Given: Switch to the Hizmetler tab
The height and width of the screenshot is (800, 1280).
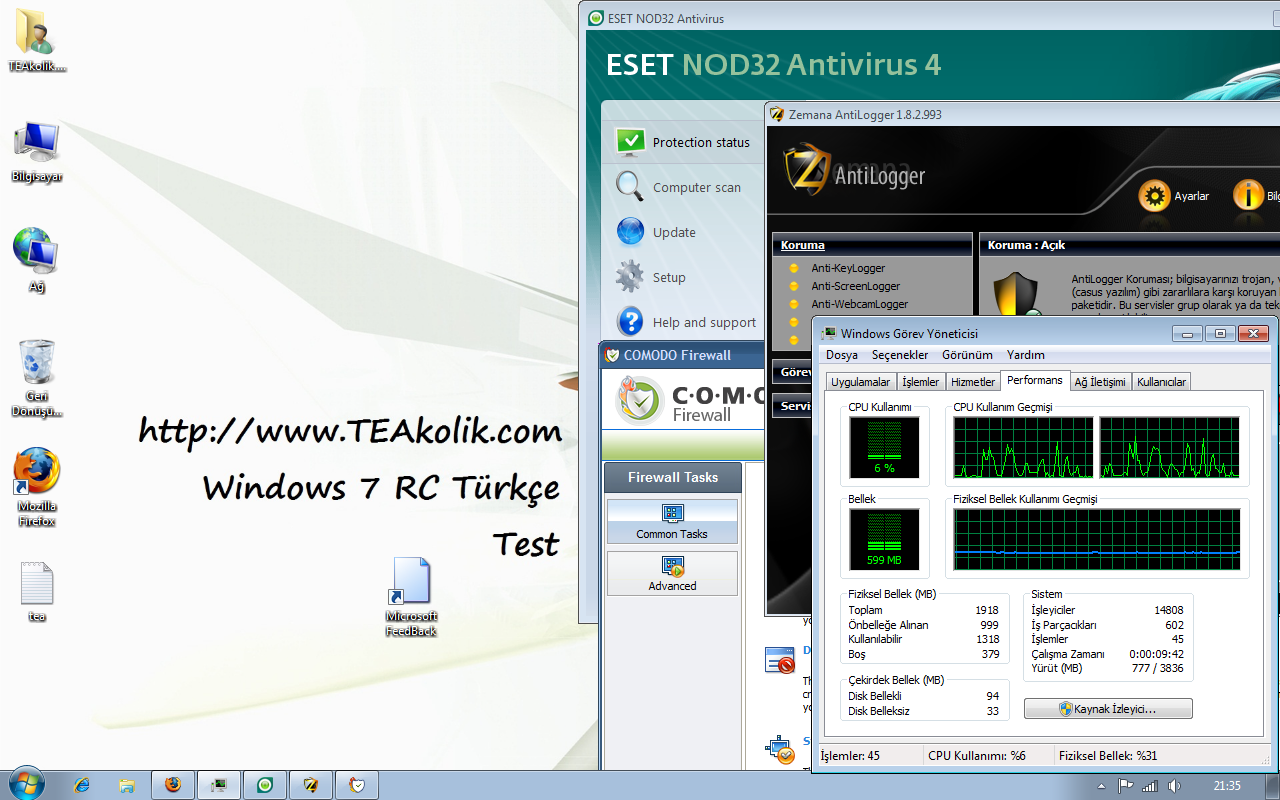Looking at the screenshot, I should click(973, 382).
